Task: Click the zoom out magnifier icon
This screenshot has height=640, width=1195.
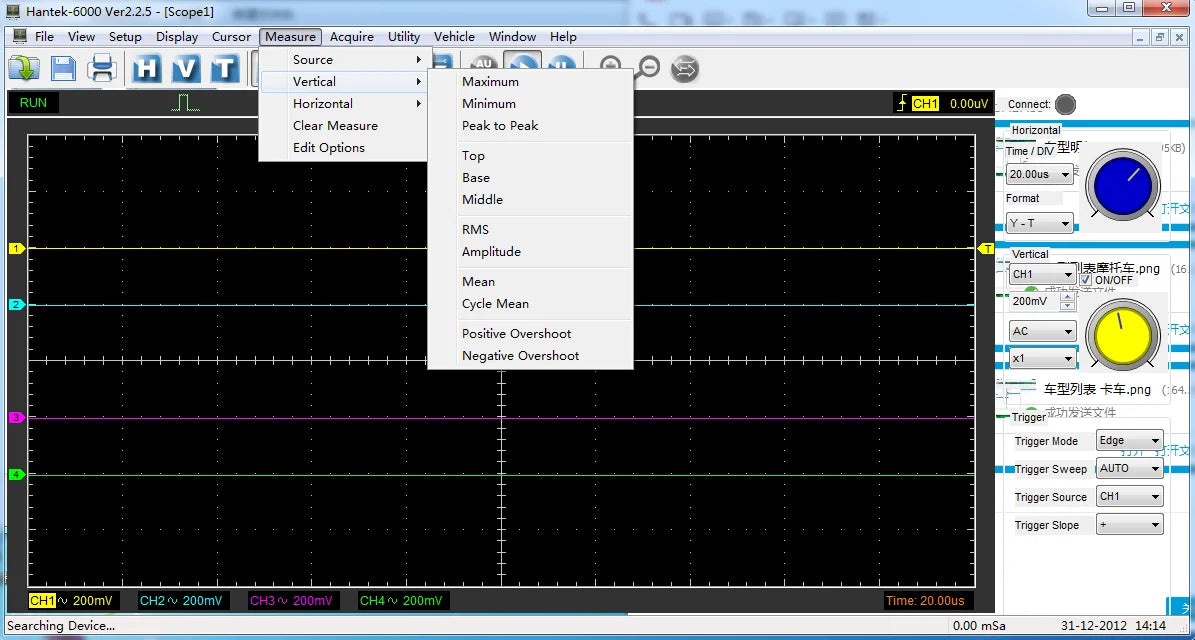Action: [x=649, y=68]
